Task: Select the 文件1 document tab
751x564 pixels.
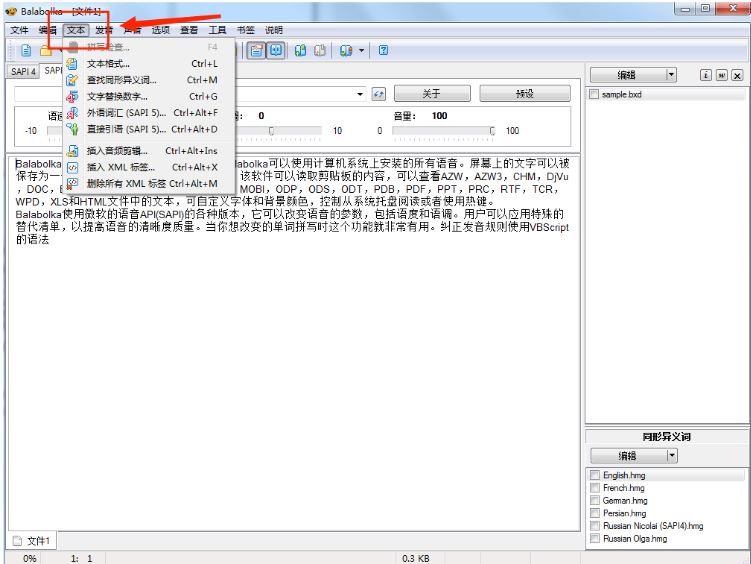Action: (32, 541)
